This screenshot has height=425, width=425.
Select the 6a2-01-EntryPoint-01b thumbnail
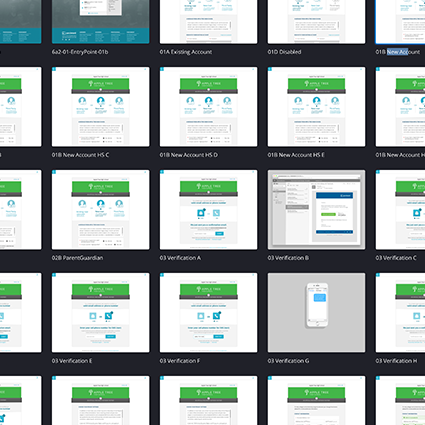(x=100, y=22)
